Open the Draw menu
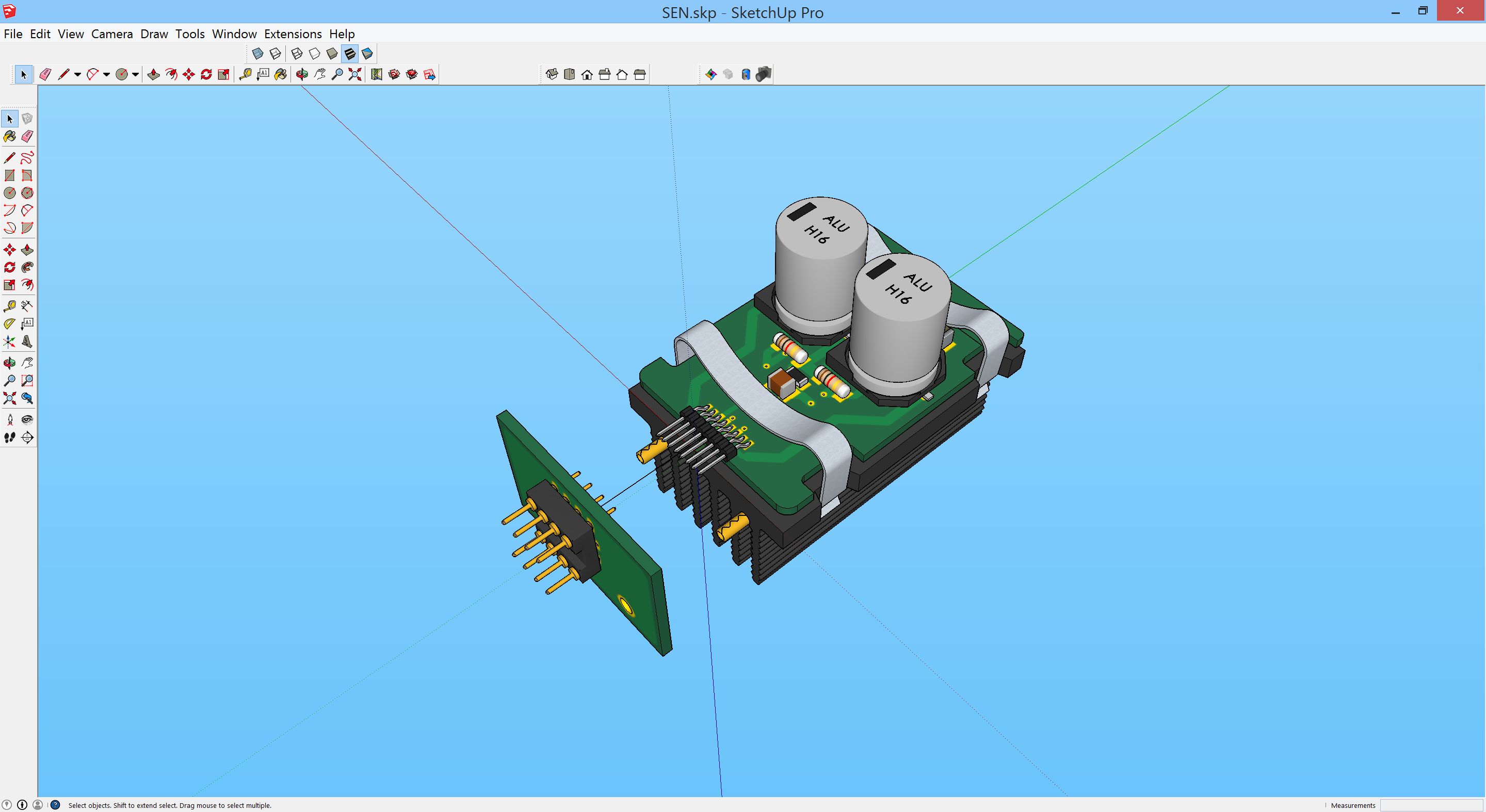The width and height of the screenshot is (1486, 812). 154,34
